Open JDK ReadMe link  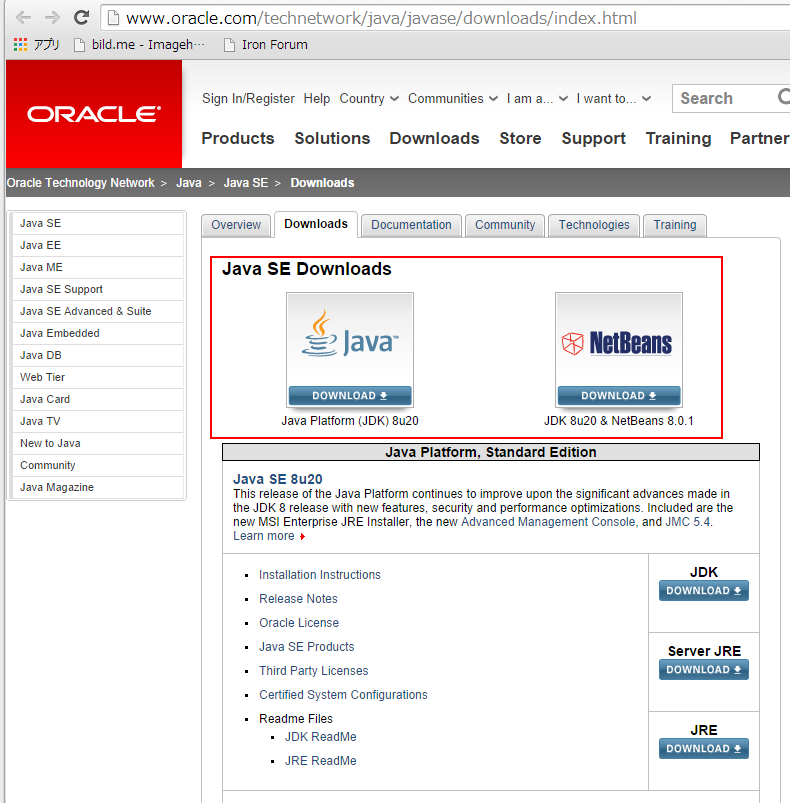pos(321,736)
